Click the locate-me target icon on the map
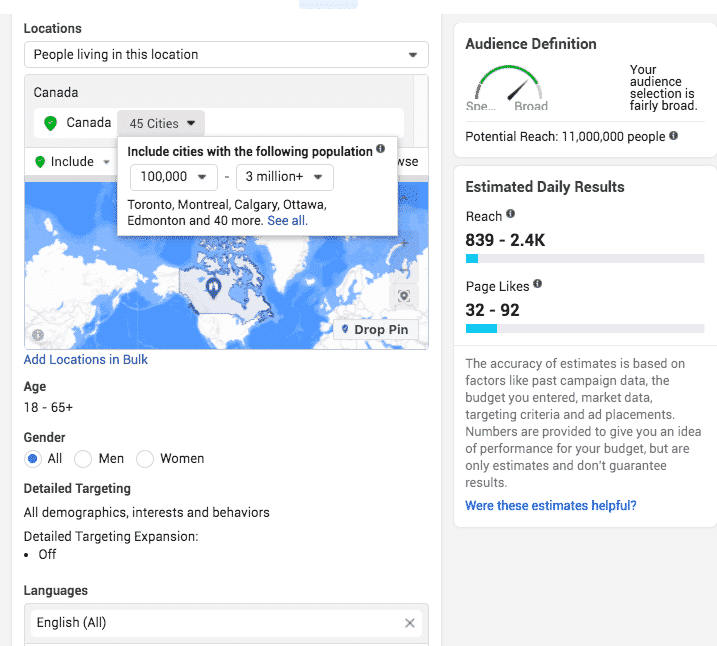This screenshot has width=717, height=646. point(404,296)
